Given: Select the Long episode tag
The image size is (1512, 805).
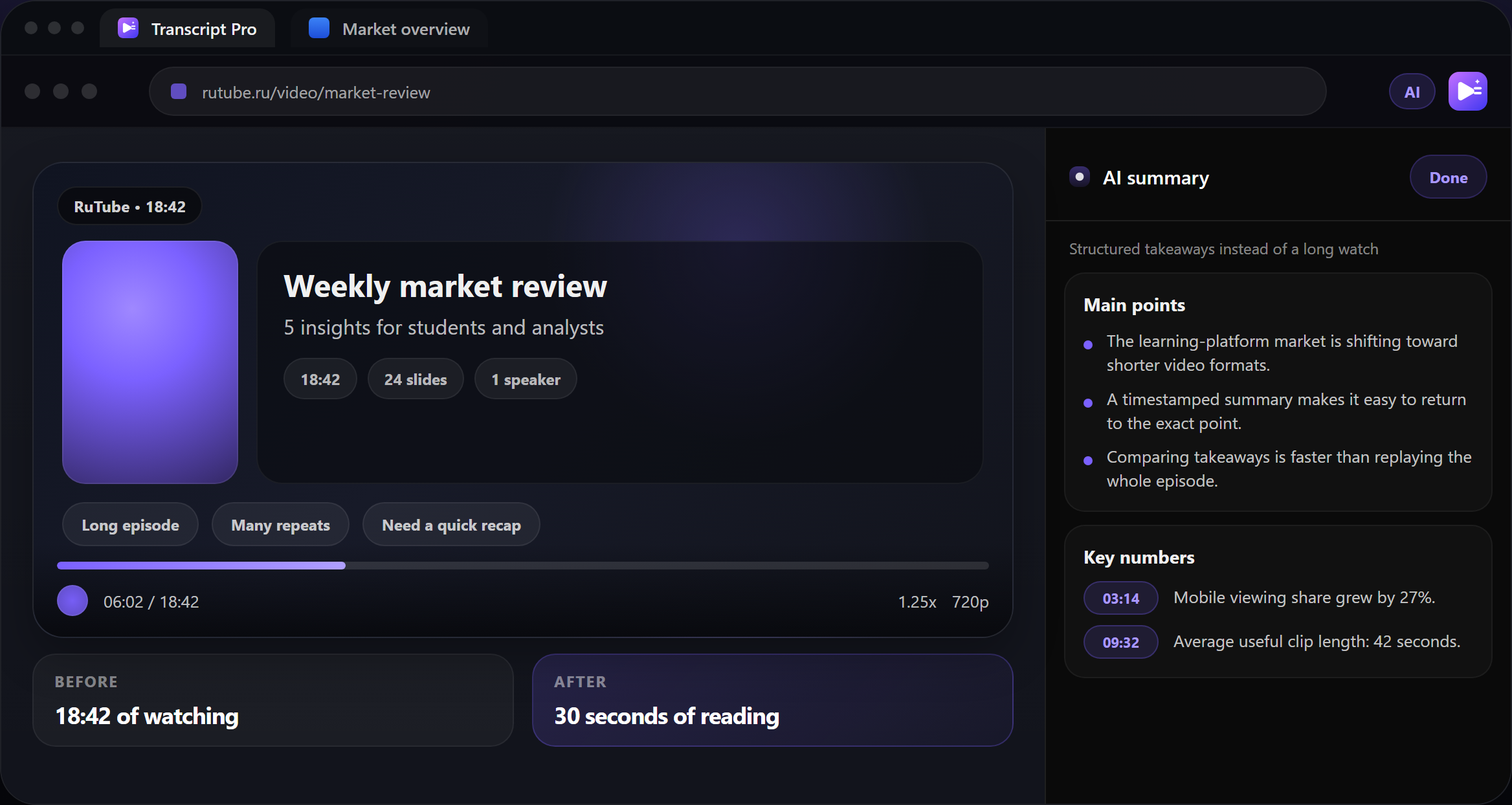Looking at the screenshot, I should click(130, 525).
